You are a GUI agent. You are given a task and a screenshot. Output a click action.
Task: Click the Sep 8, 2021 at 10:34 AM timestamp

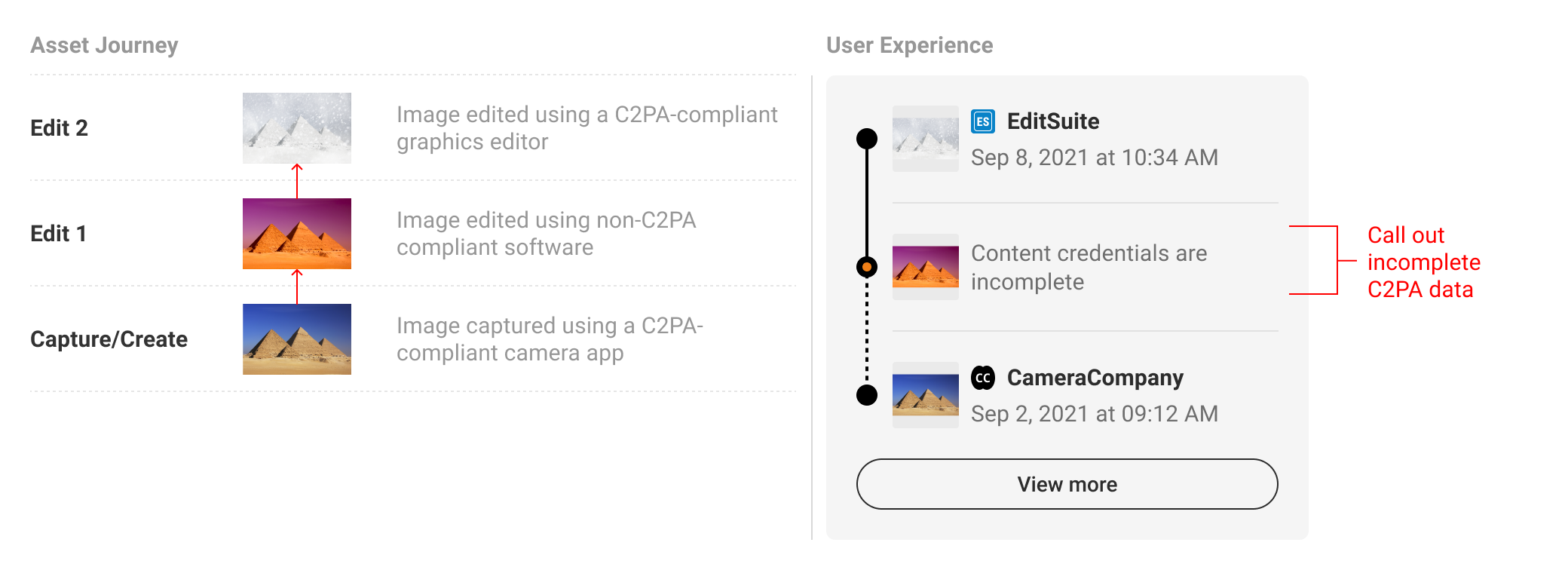[1095, 158]
